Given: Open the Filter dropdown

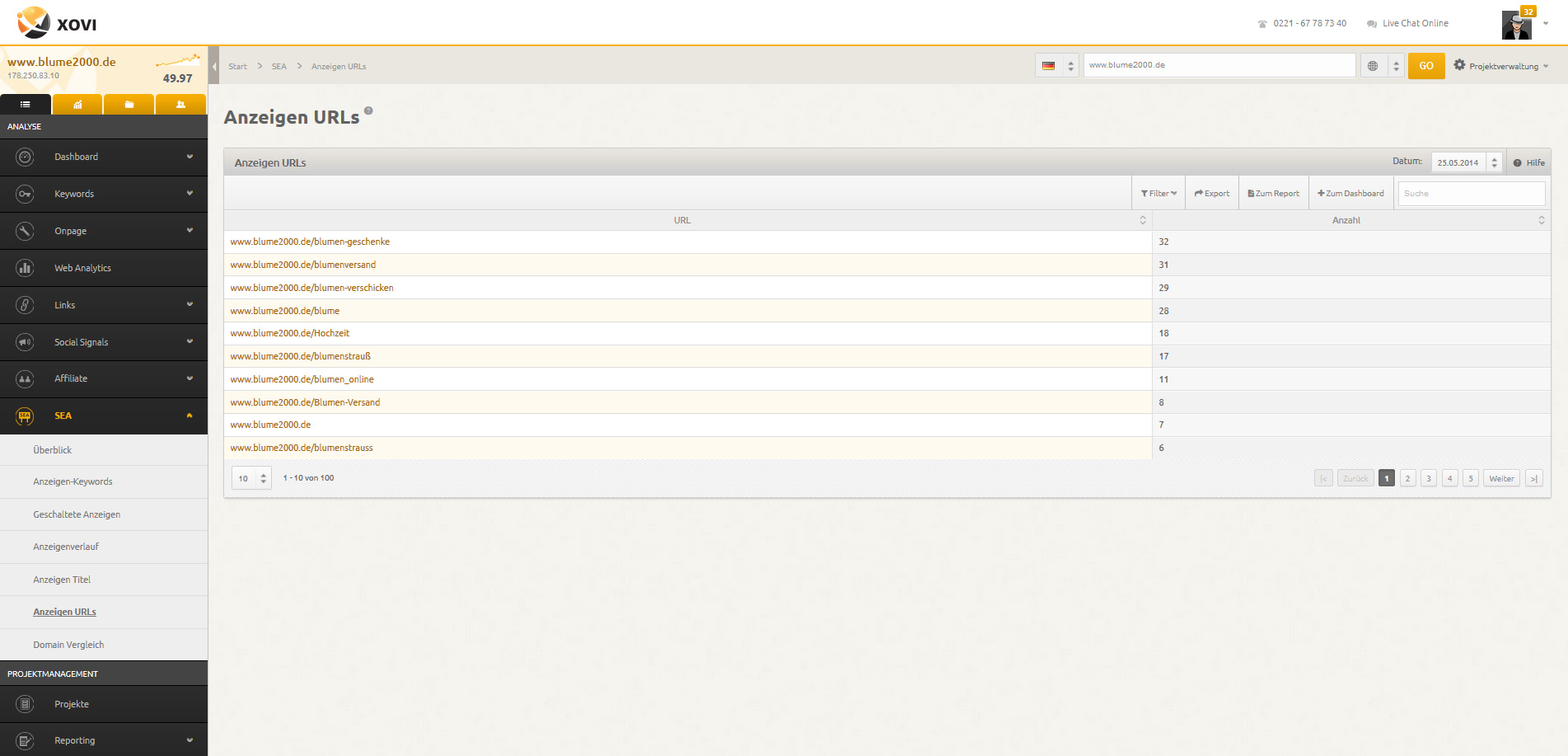Looking at the screenshot, I should click(1158, 194).
